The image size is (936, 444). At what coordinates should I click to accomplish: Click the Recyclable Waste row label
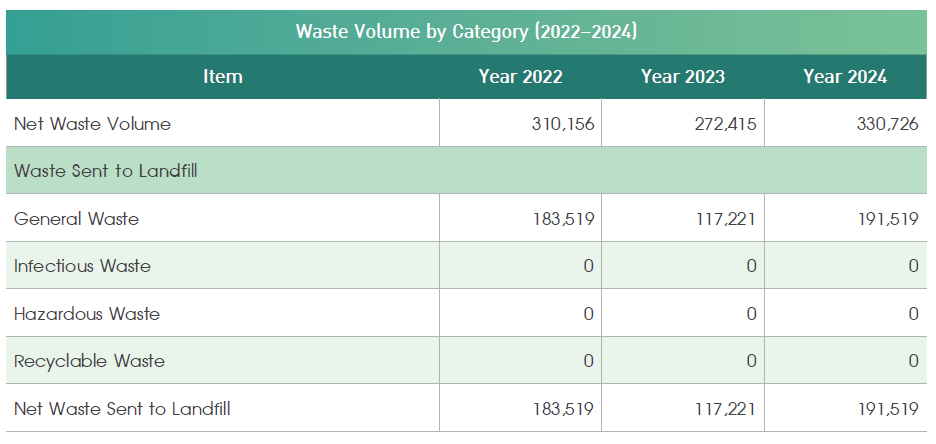click(x=89, y=361)
